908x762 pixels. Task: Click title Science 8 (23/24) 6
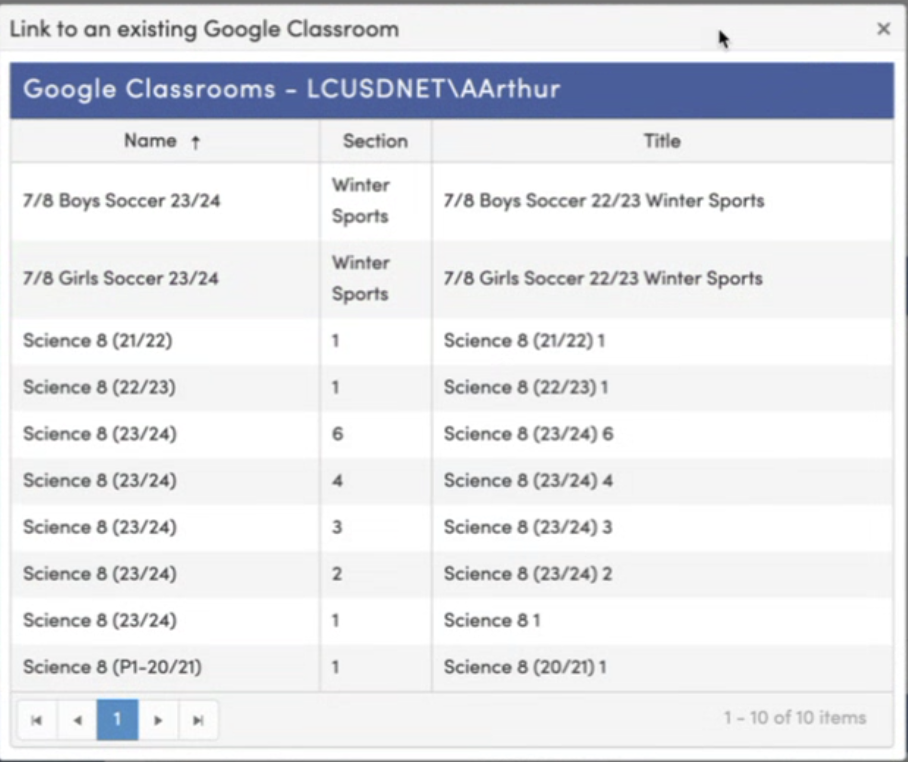tap(529, 434)
